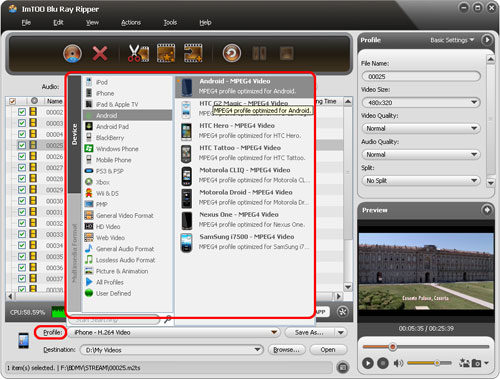Screen dimensions: 500x379
Task: Uncheck the checkbox for title 00003
Action: click(x=22, y=123)
